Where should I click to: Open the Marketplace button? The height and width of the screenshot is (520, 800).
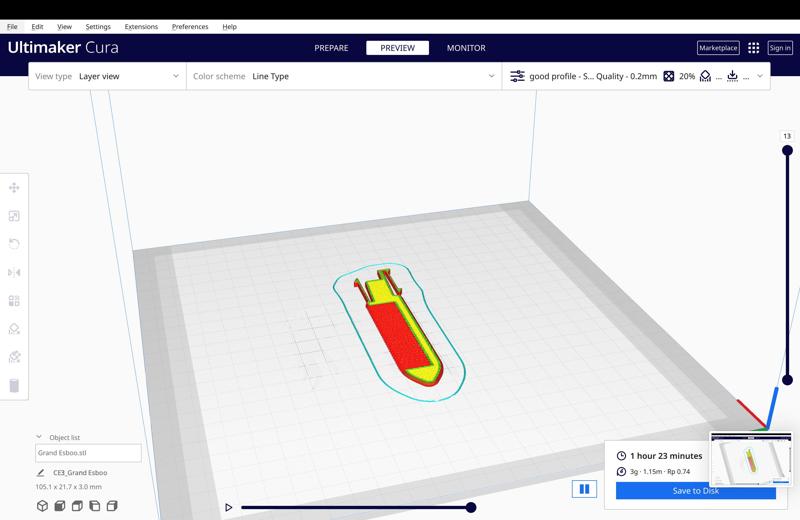(718, 48)
